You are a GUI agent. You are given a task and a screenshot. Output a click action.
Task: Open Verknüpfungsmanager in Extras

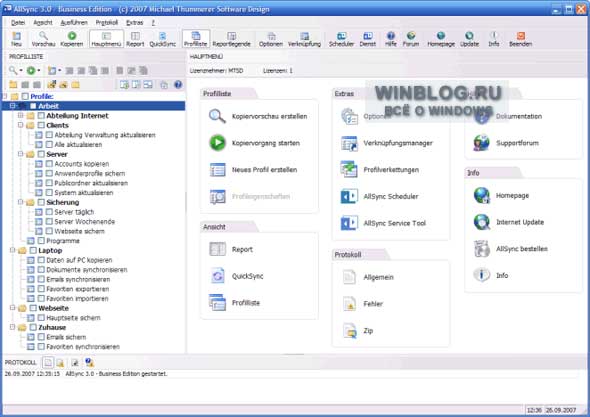(398, 143)
